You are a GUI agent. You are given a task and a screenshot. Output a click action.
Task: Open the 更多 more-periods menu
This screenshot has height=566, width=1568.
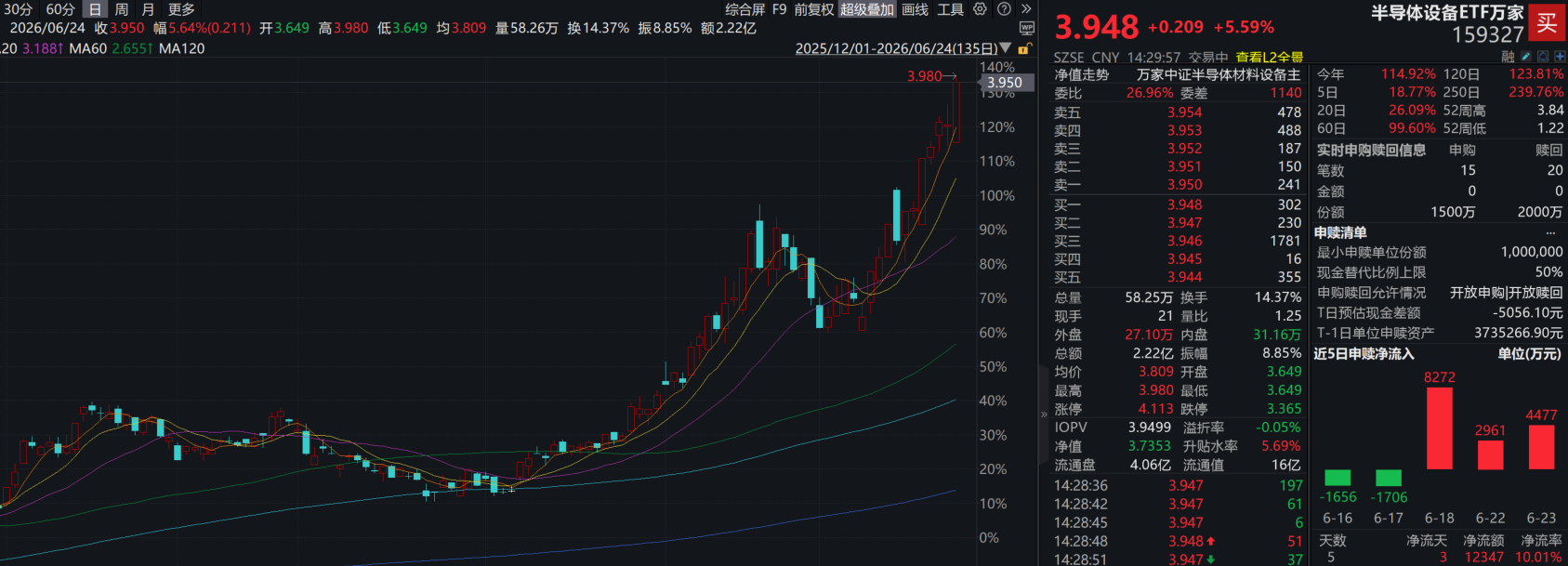181,9
